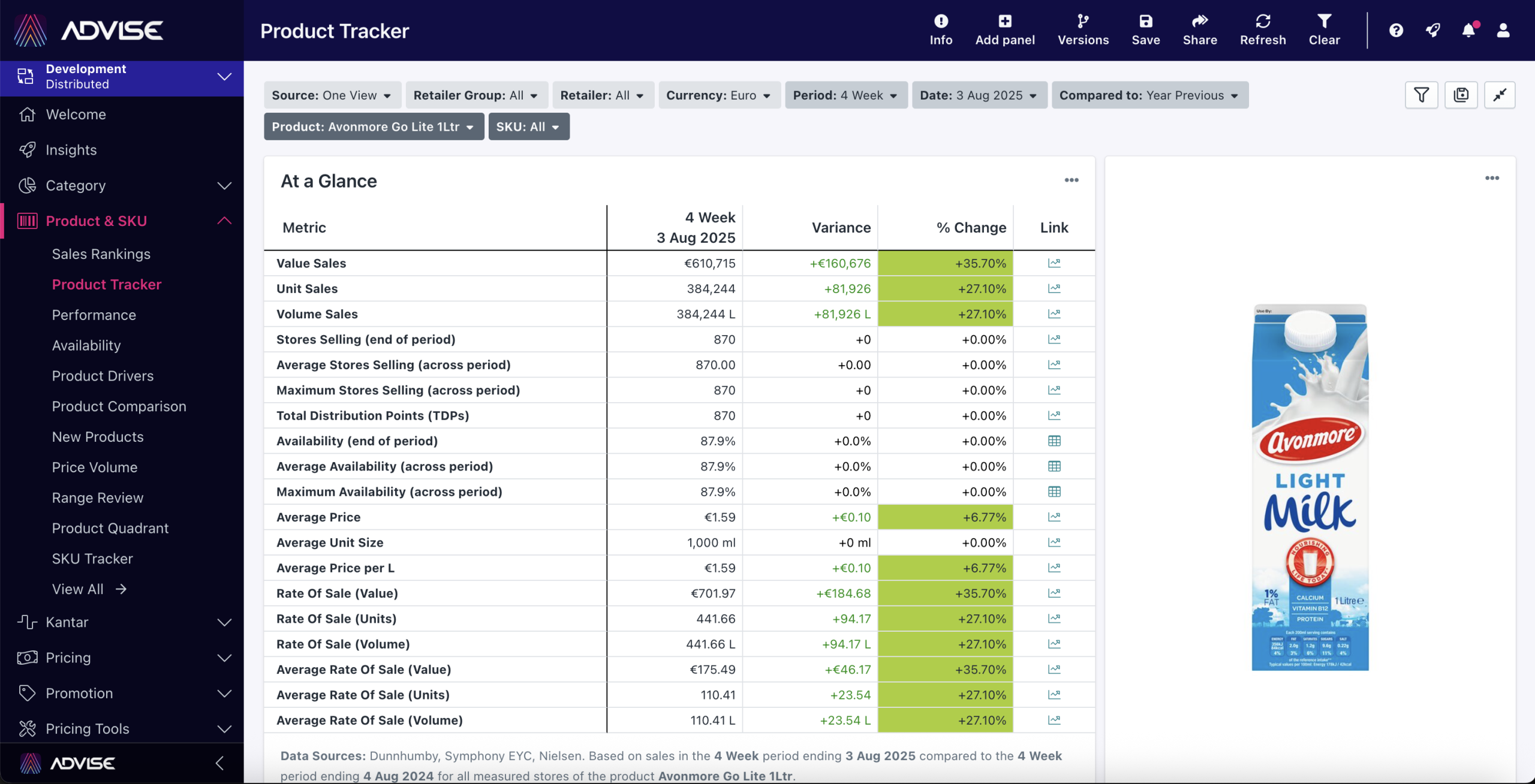Select SKU Tracker menu item
Image resolution: width=1535 pixels, height=784 pixels.
(92, 559)
